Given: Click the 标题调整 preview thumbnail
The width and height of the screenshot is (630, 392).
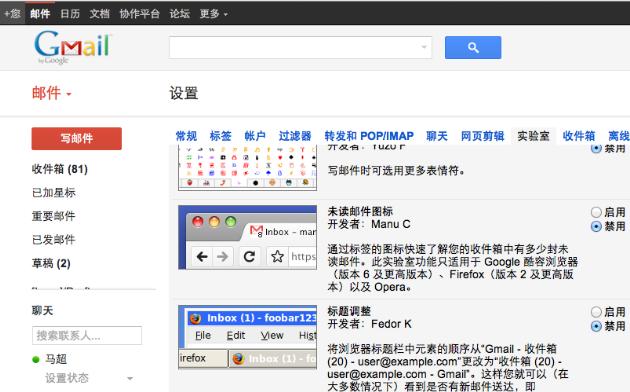Looking at the screenshot, I should pos(248,337).
